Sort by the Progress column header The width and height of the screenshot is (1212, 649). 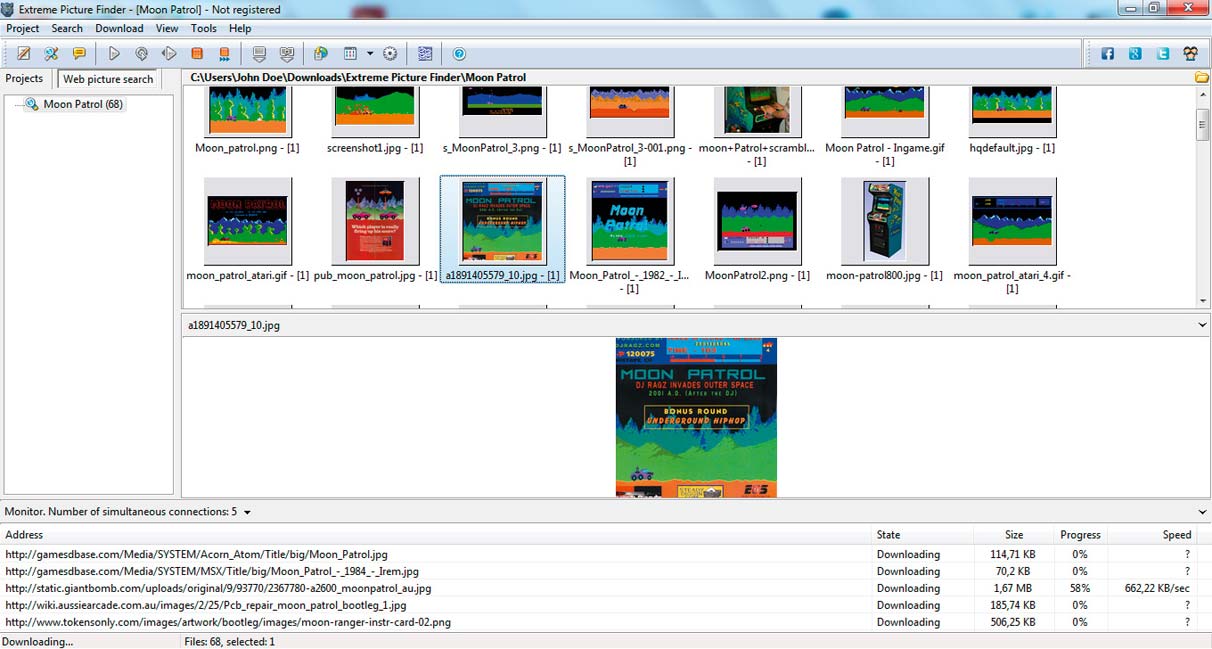coord(1080,535)
